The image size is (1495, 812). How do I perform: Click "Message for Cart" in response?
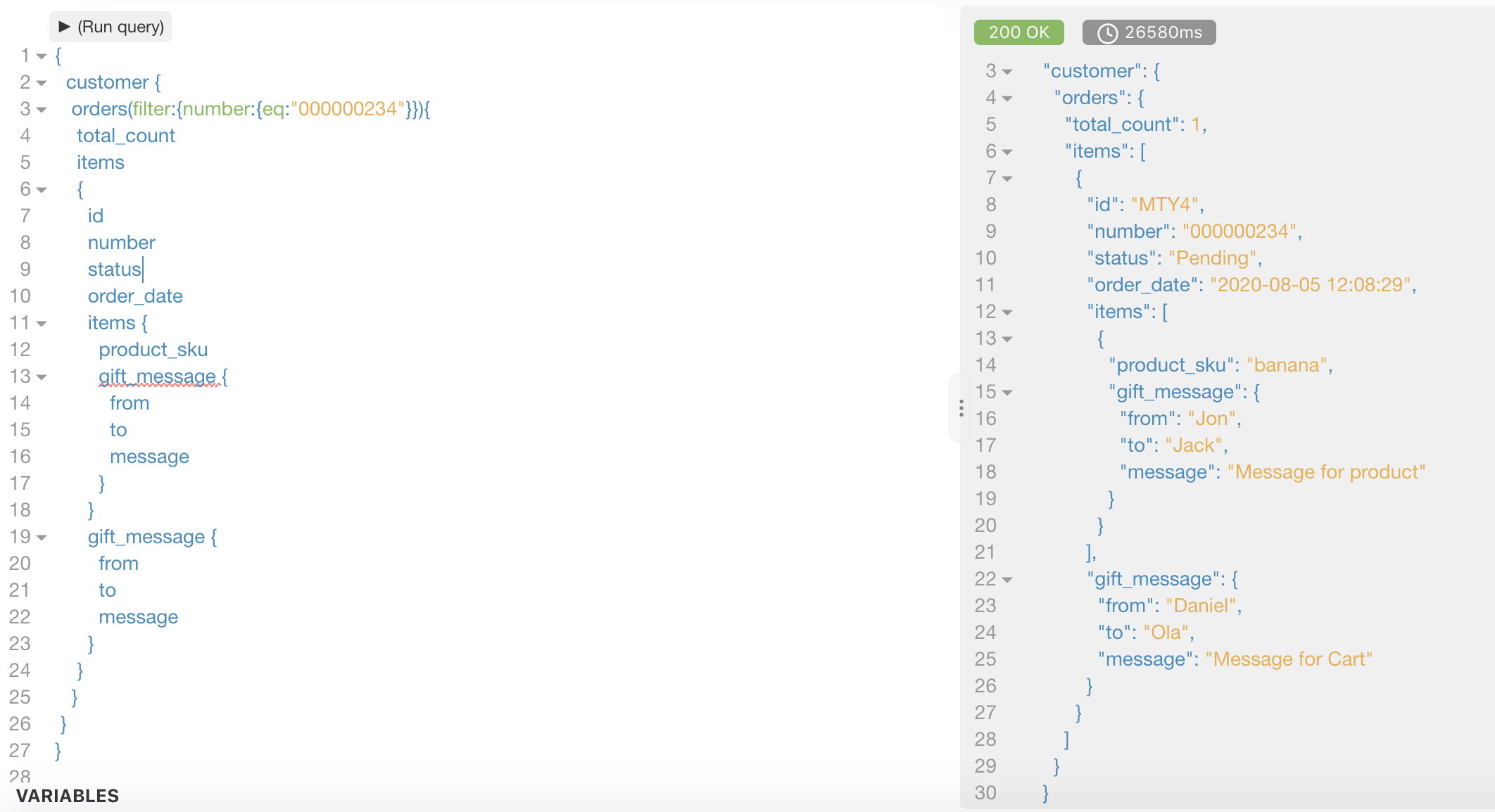point(1289,659)
